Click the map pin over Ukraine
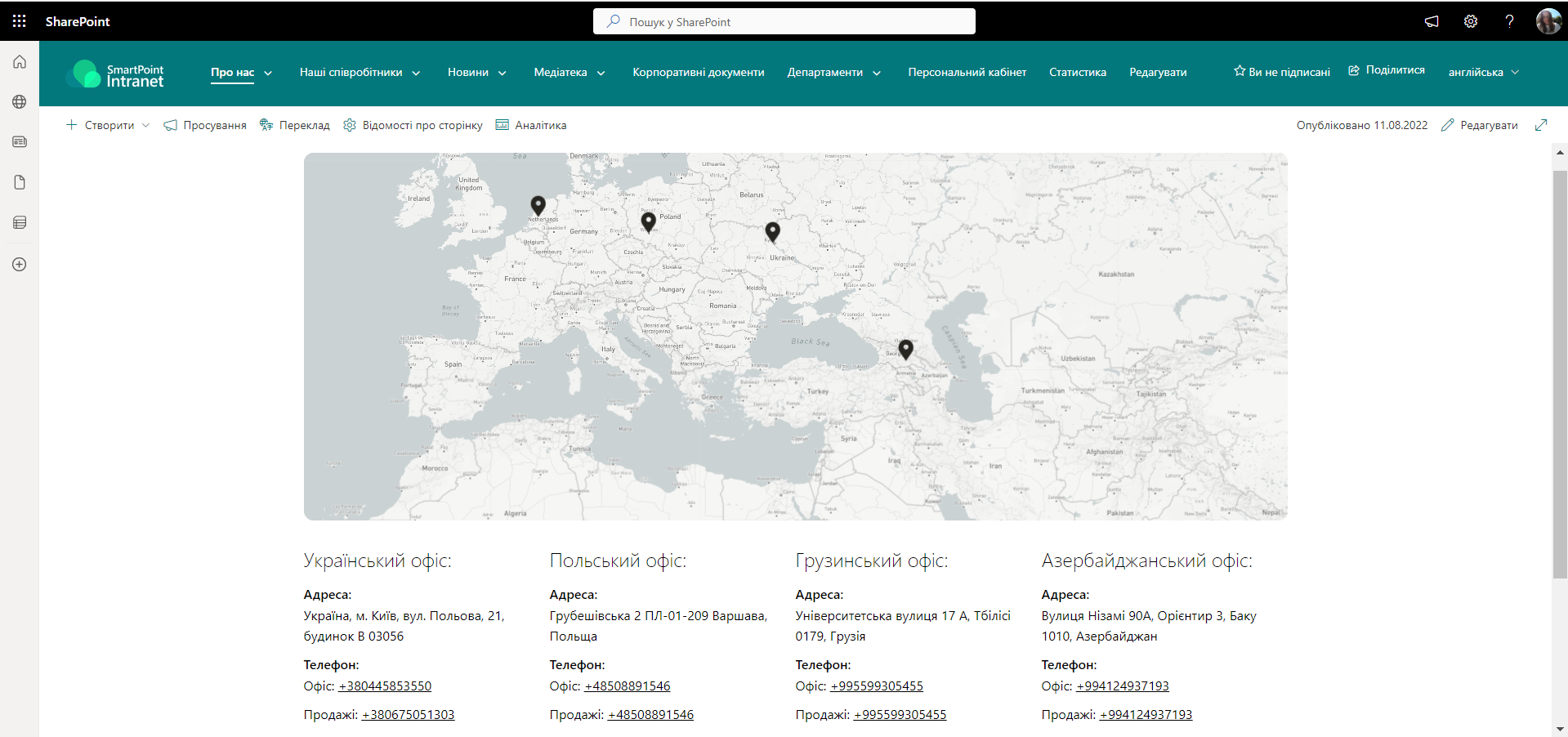The image size is (1568, 737). click(772, 231)
